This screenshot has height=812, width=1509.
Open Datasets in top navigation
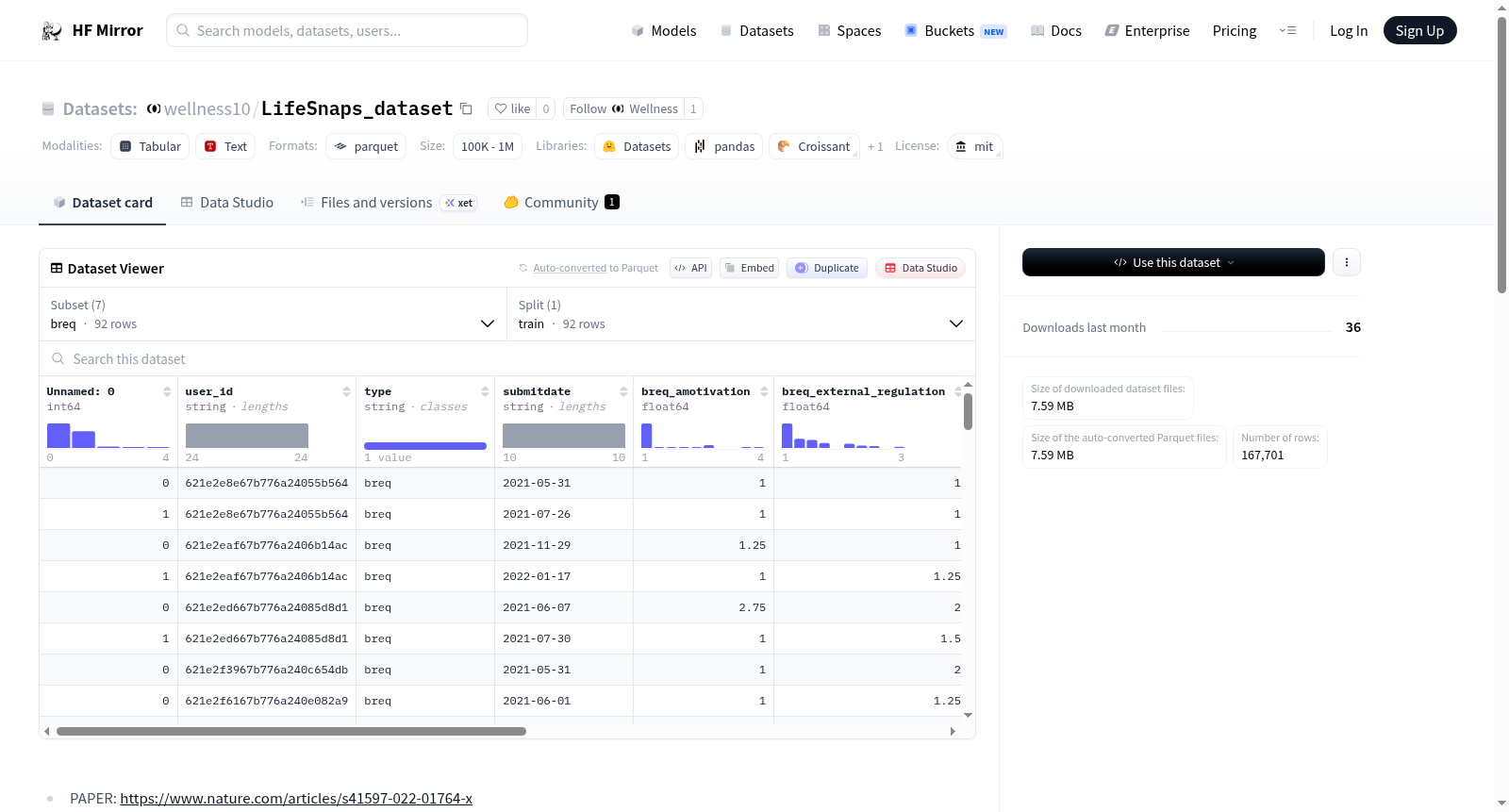pyautogui.click(x=756, y=31)
